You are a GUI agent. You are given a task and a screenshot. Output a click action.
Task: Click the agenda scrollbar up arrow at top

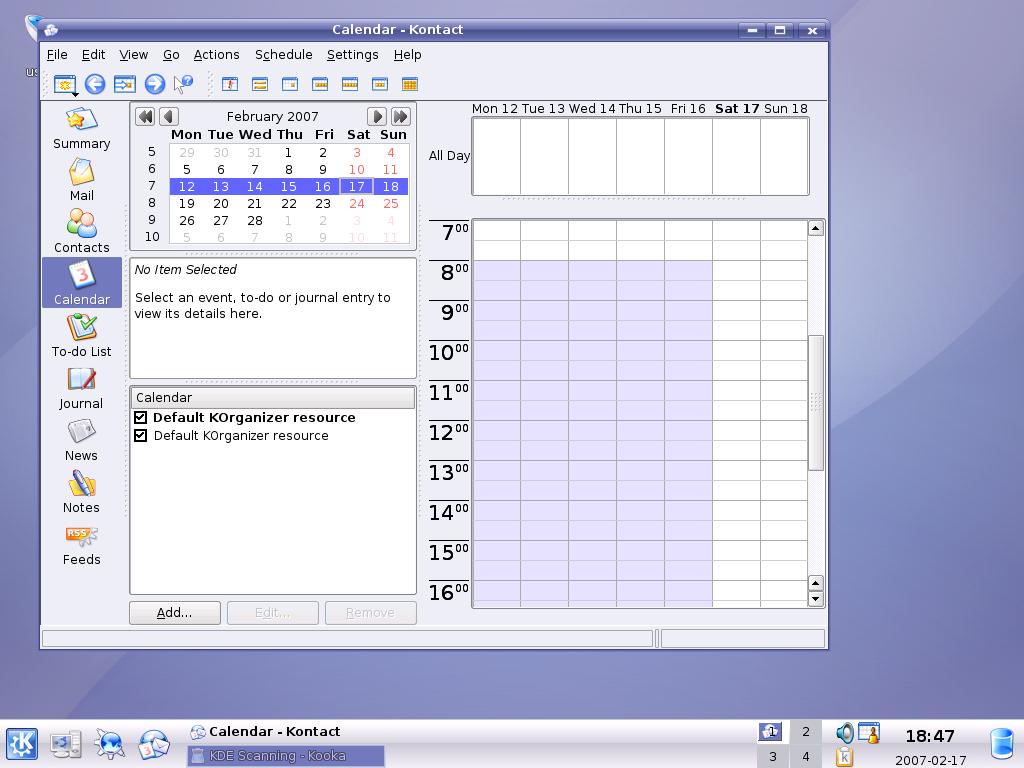click(816, 228)
